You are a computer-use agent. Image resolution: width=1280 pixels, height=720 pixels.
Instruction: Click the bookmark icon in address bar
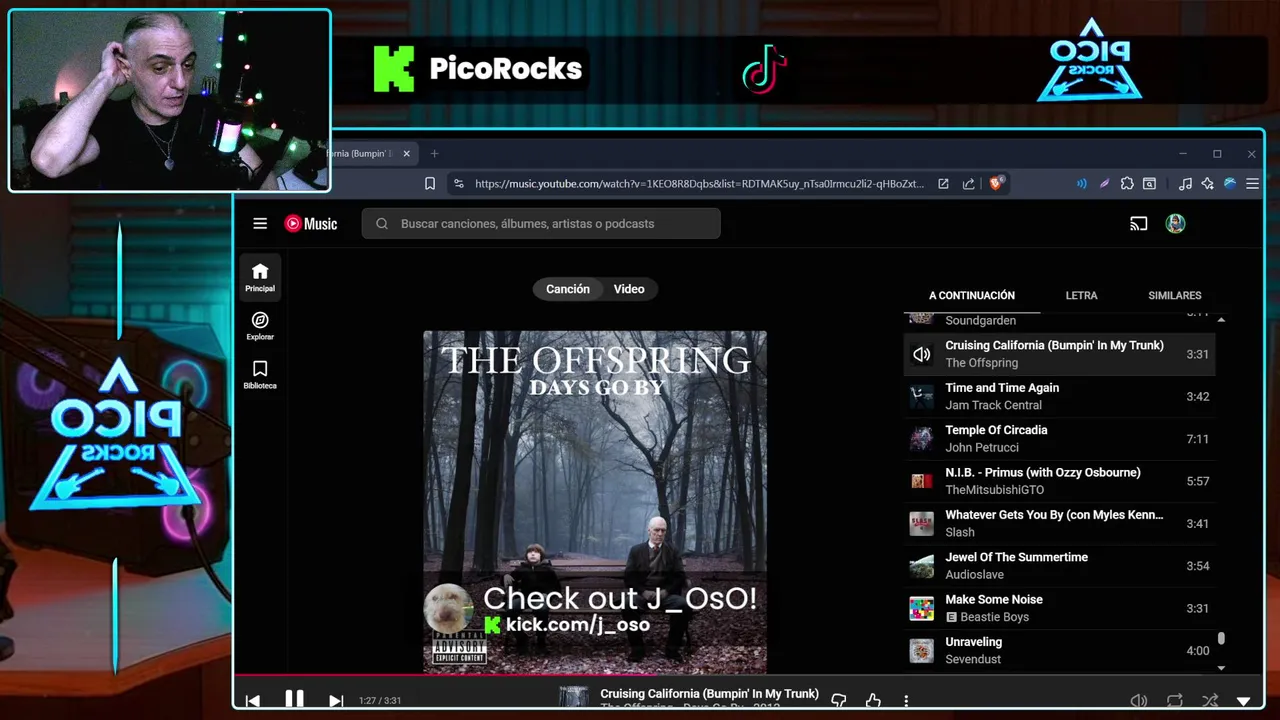tap(430, 184)
